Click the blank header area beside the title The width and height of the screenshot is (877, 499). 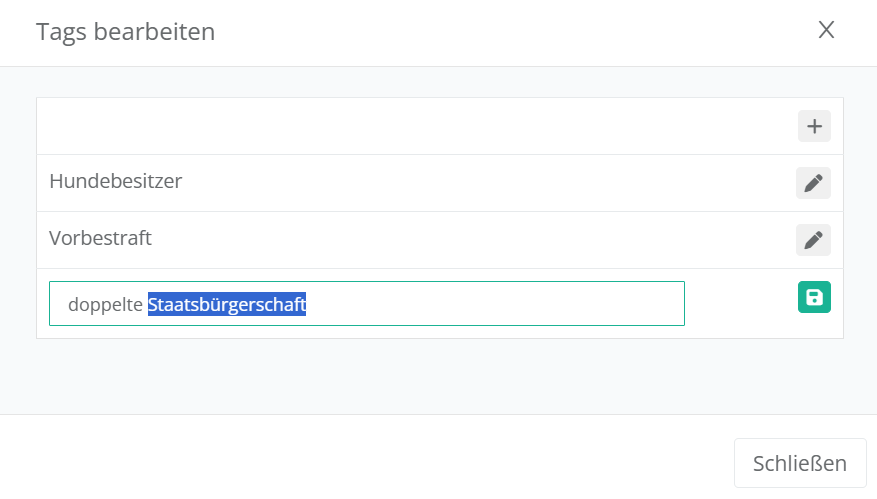tap(500, 32)
